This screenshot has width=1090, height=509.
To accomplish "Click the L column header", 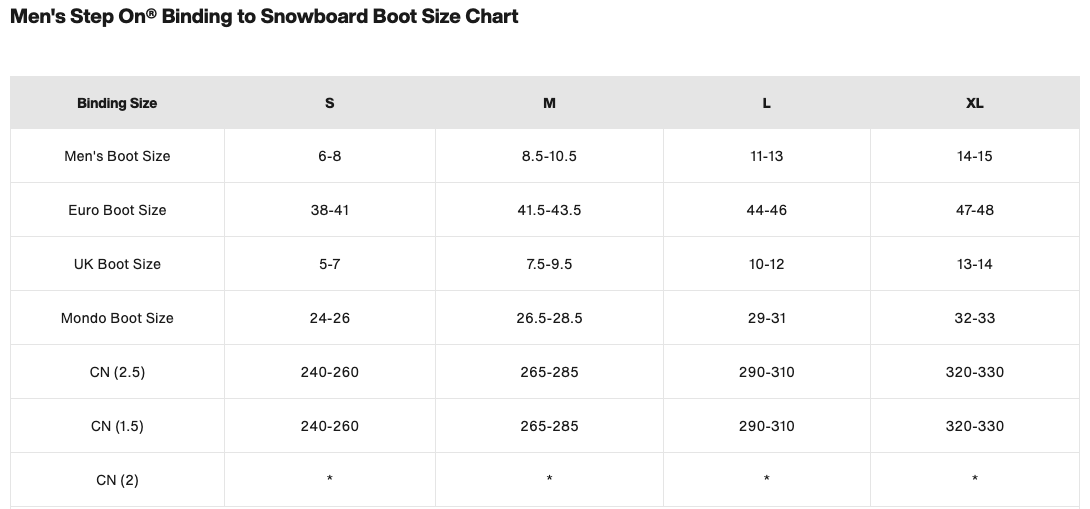I will tap(767, 103).
